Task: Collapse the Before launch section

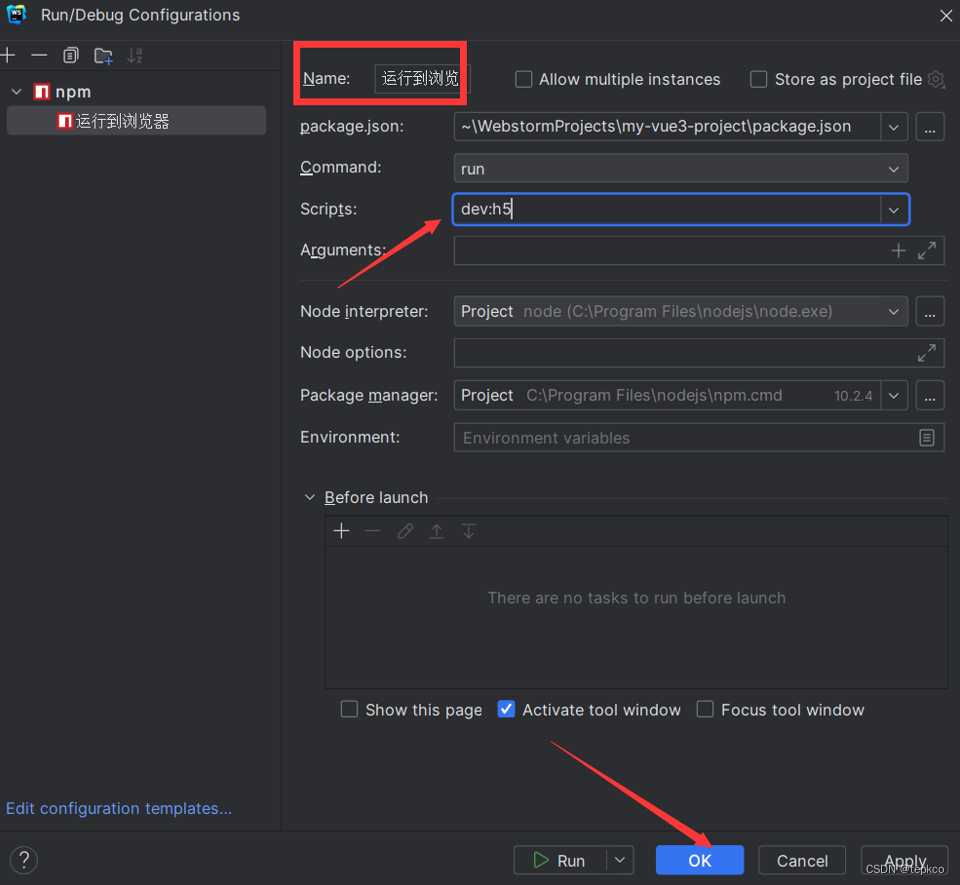Action: tap(310, 498)
